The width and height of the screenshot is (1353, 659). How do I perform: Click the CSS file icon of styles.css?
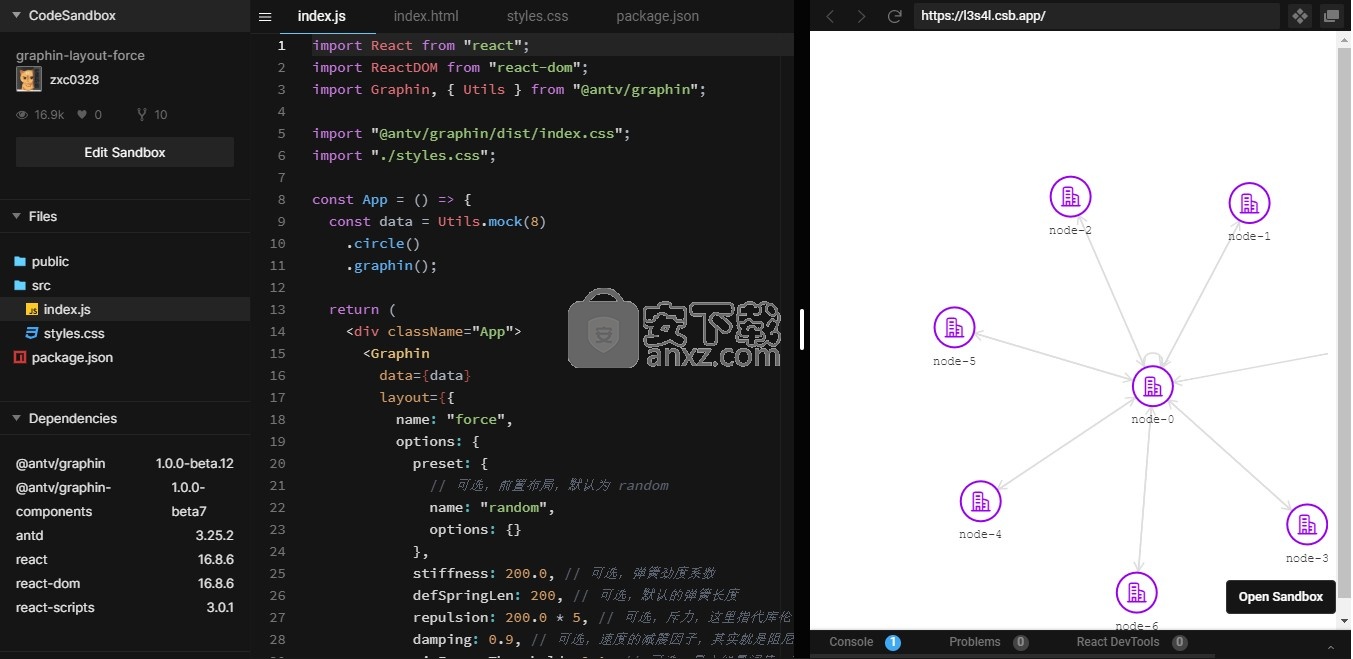click(x=31, y=333)
